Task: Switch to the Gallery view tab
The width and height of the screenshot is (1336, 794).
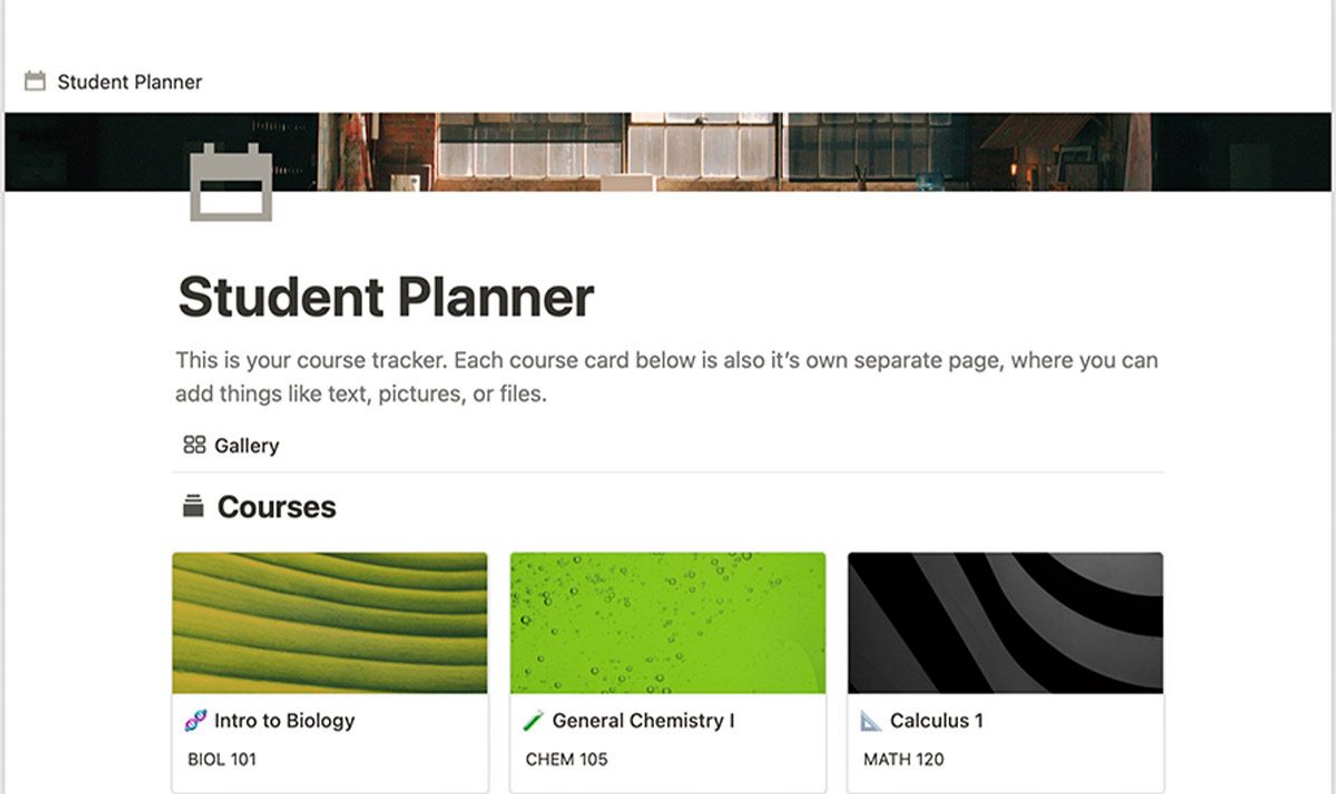Action: tap(246, 445)
